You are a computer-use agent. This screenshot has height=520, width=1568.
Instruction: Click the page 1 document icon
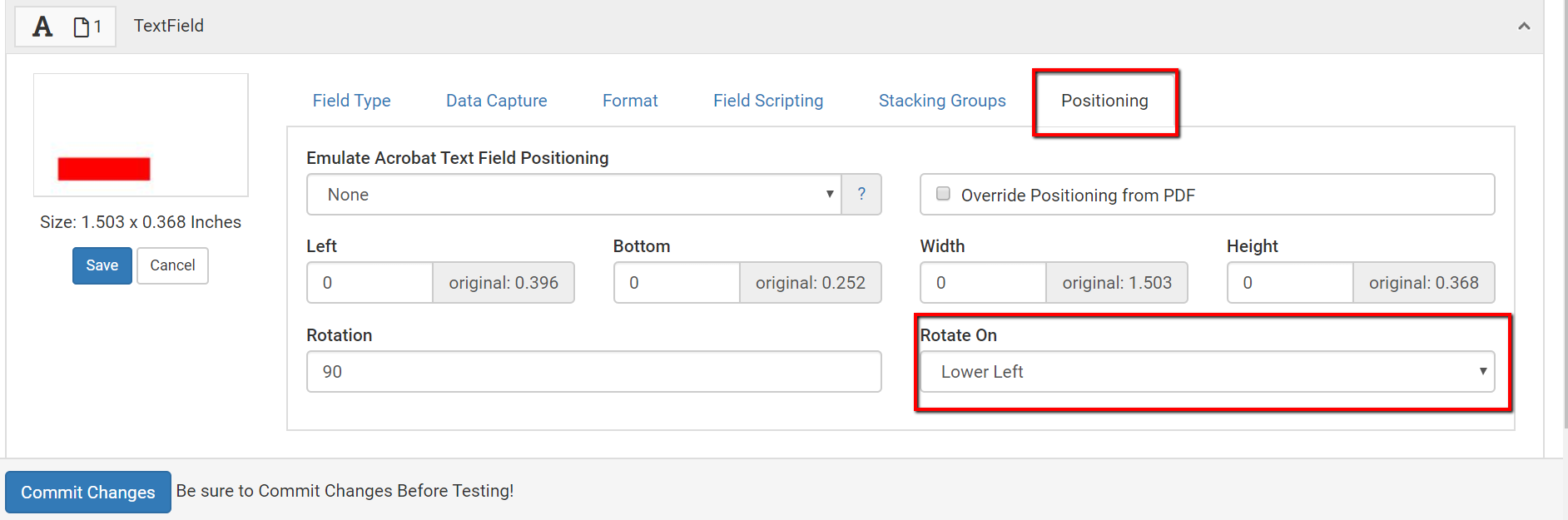pyautogui.click(x=82, y=27)
